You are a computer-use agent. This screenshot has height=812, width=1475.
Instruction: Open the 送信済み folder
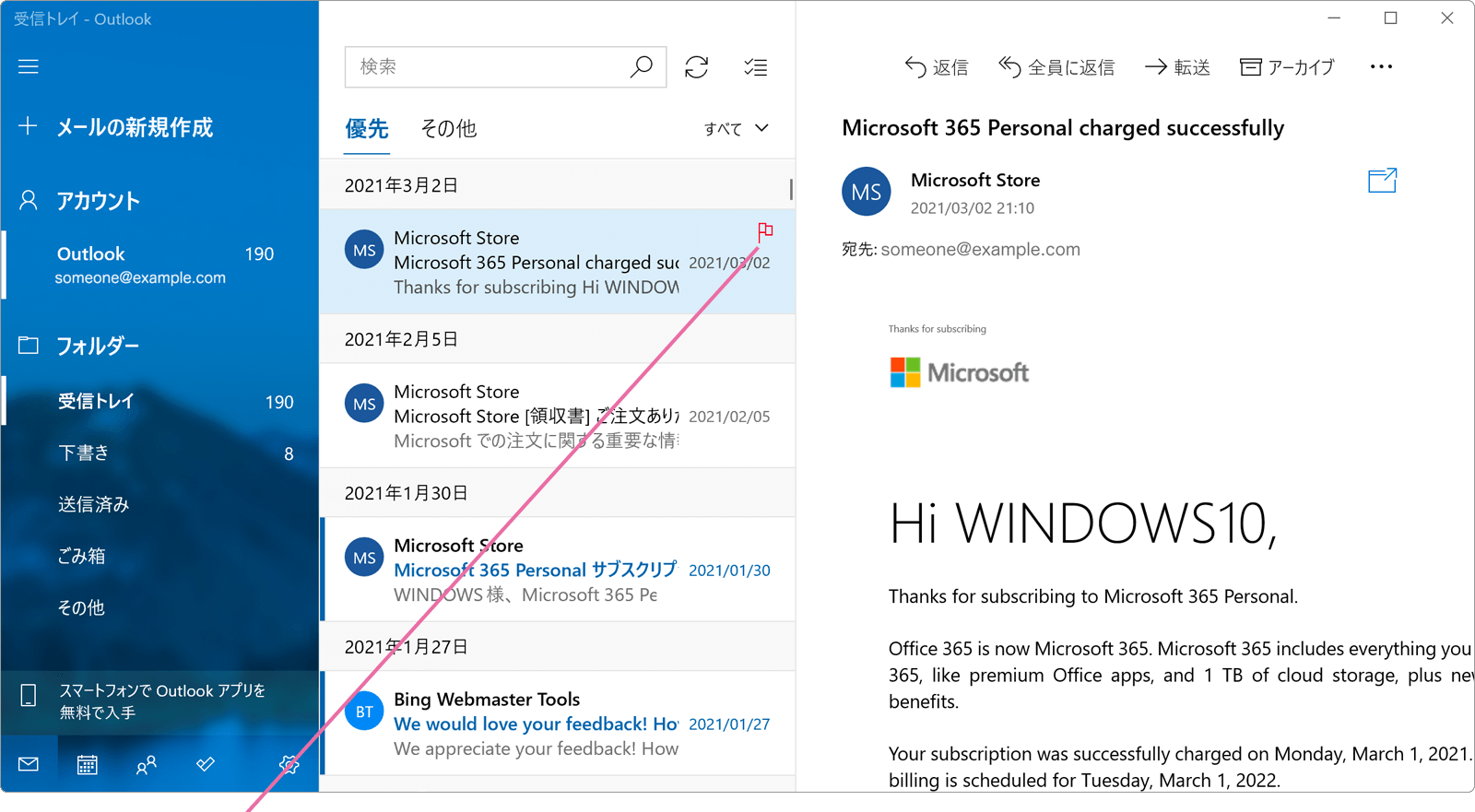pos(160,504)
